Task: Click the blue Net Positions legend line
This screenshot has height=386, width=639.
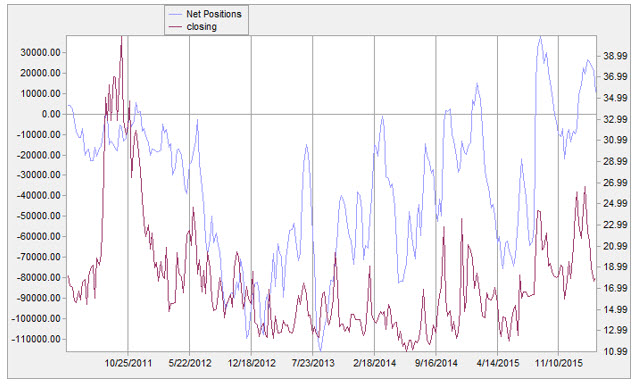Action: tap(176, 14)
